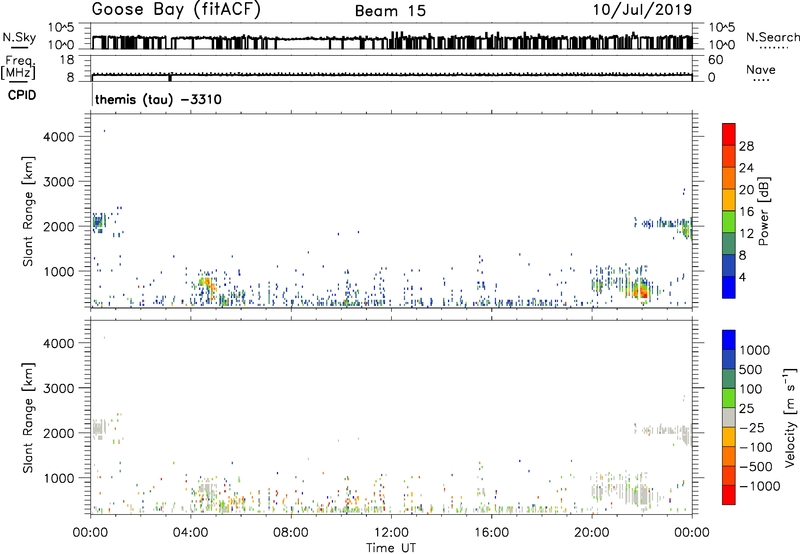
Task: Click the velocity colorbar tick '1000'
Action: click(755, 350)
